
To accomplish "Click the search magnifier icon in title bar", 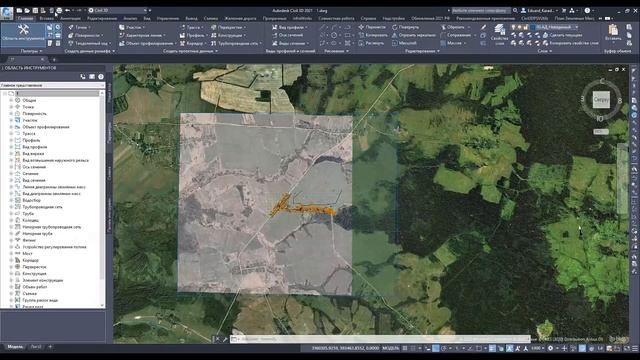I will pyautogui.click(x=515, y=11).
